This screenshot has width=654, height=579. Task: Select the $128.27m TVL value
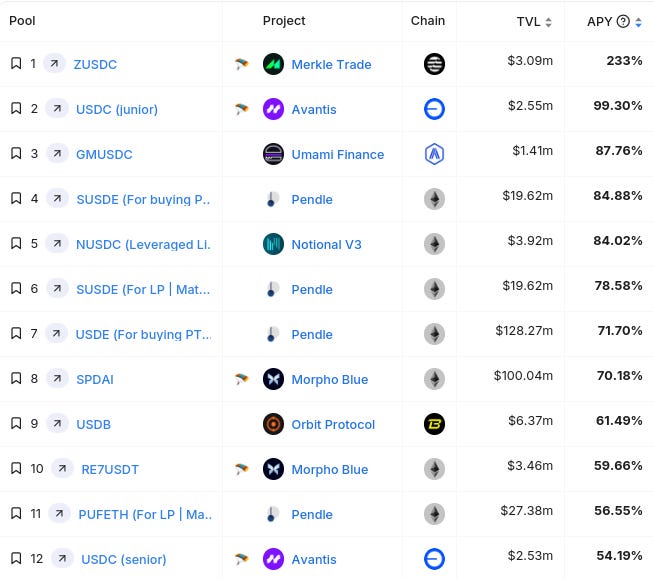(x=524, y=331)
